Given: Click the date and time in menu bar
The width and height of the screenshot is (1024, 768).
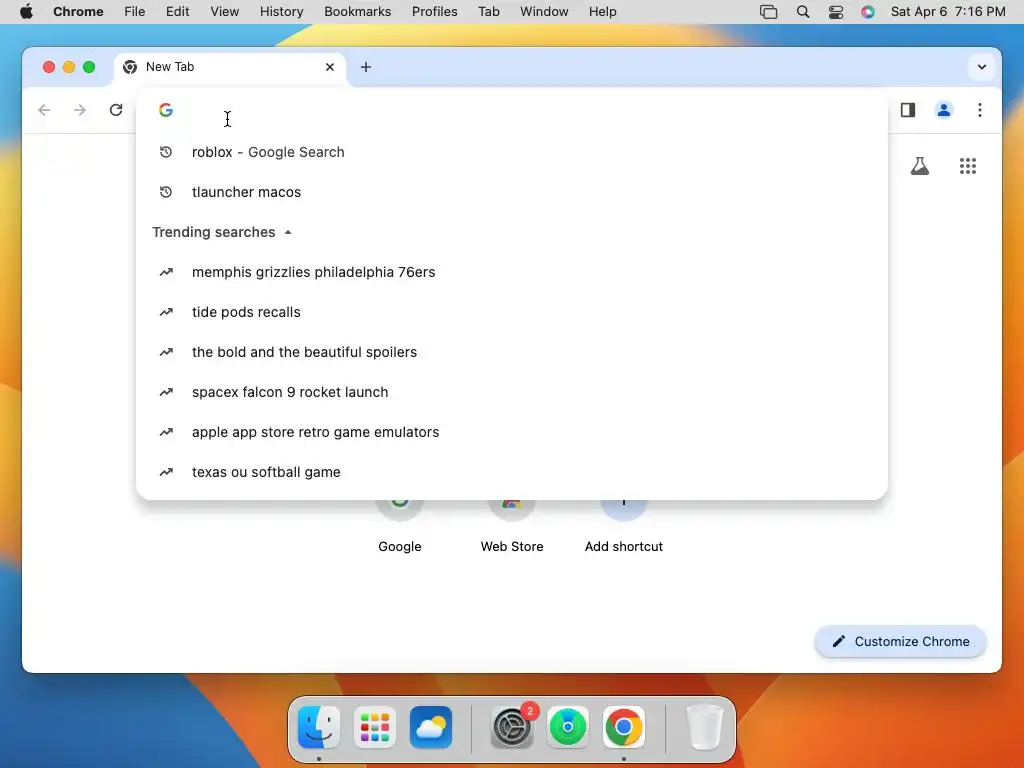Looking at the screenshot, I should [948, 12].
